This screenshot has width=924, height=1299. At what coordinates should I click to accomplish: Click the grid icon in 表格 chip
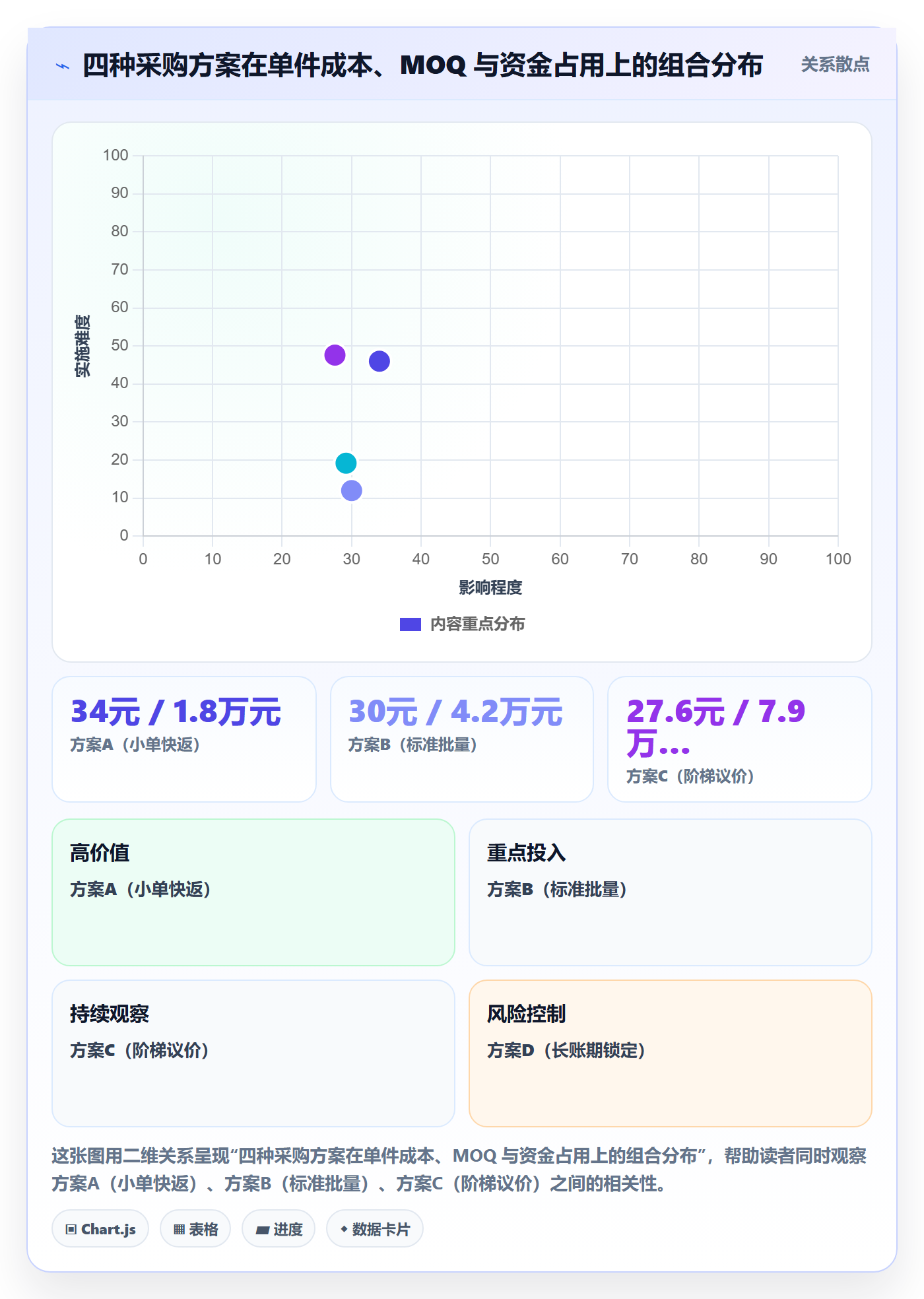coord(179,1230)
